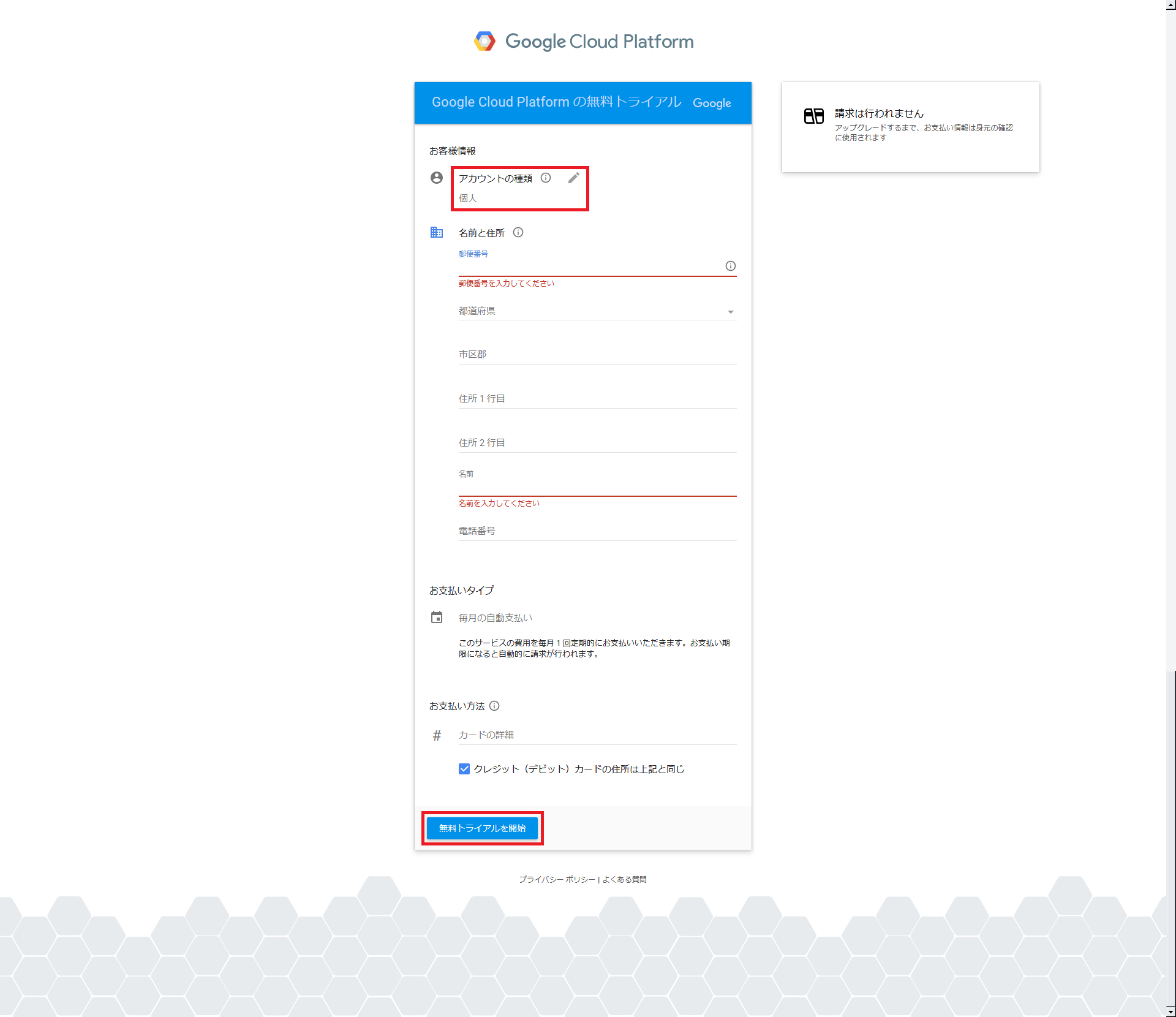Focus the 住所 2 行目 input field

597,443
